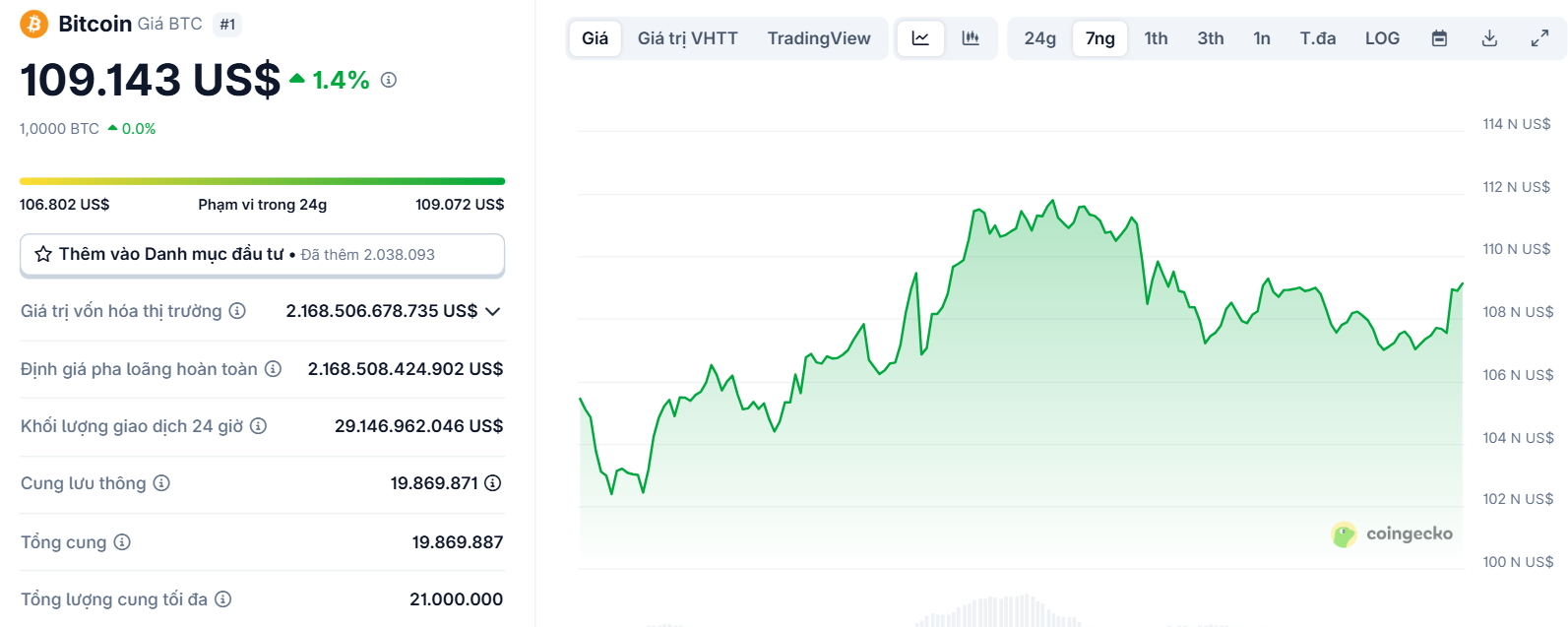Switch to line chart view
The image size is (1568, 627).
pyautogui.click(x=920, y=38)
